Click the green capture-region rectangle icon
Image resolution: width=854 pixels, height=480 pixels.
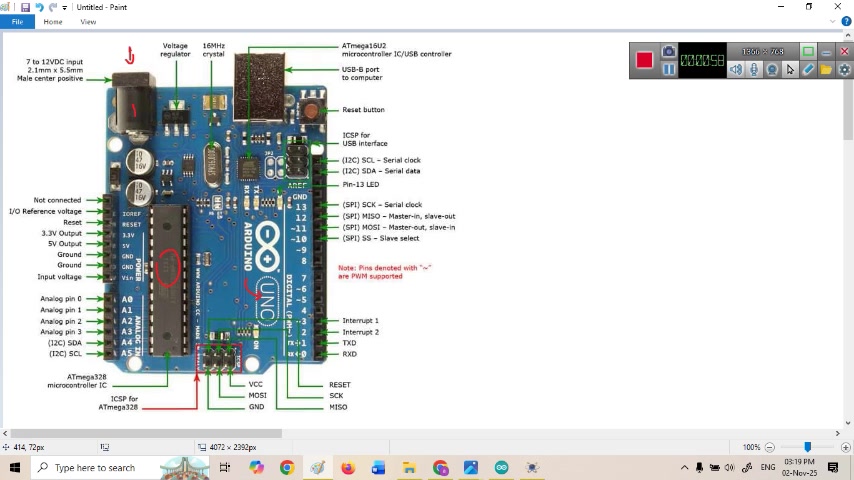pos(808,52)
